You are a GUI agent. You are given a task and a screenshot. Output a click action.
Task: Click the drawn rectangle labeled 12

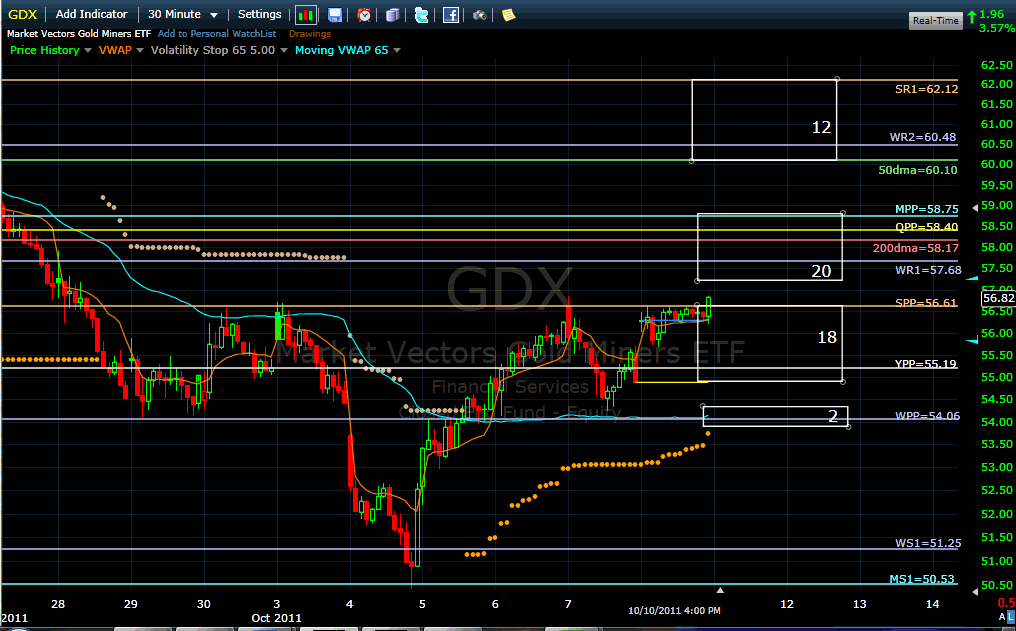[764, 120]
